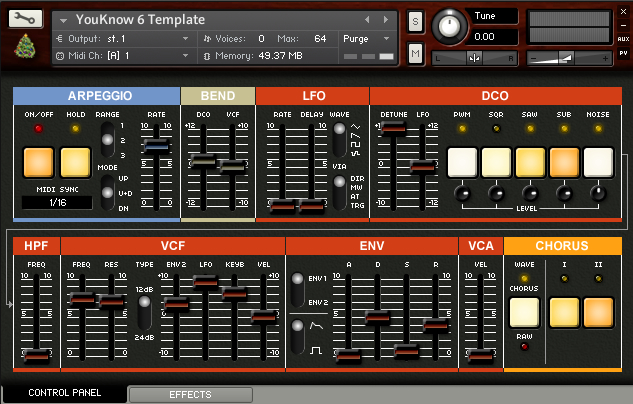Open the Output st. 1 dropdown
The image size is (633, 404).
[125, 38]
